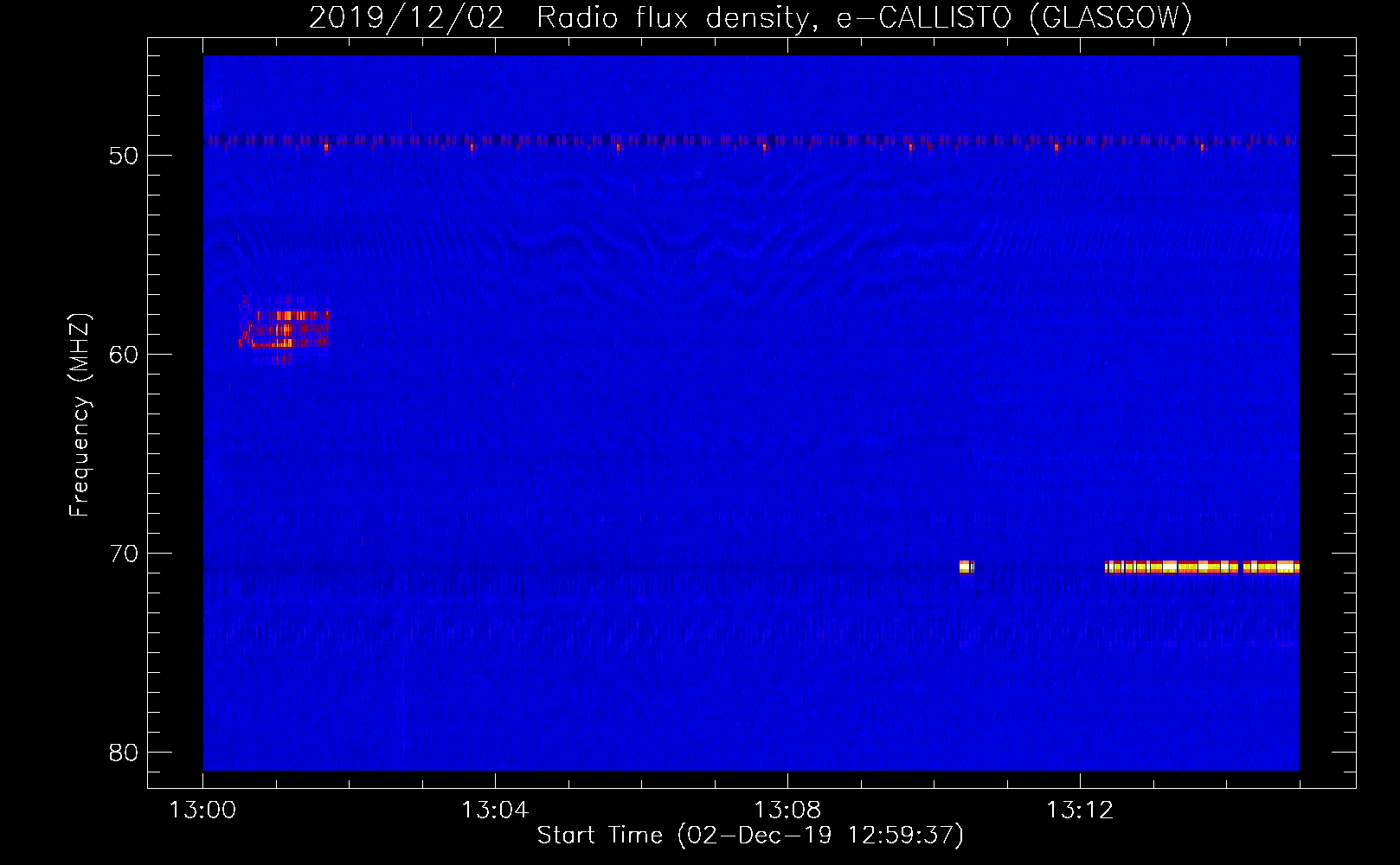Click the '70' frequency tick label

(x=124, y=554)
